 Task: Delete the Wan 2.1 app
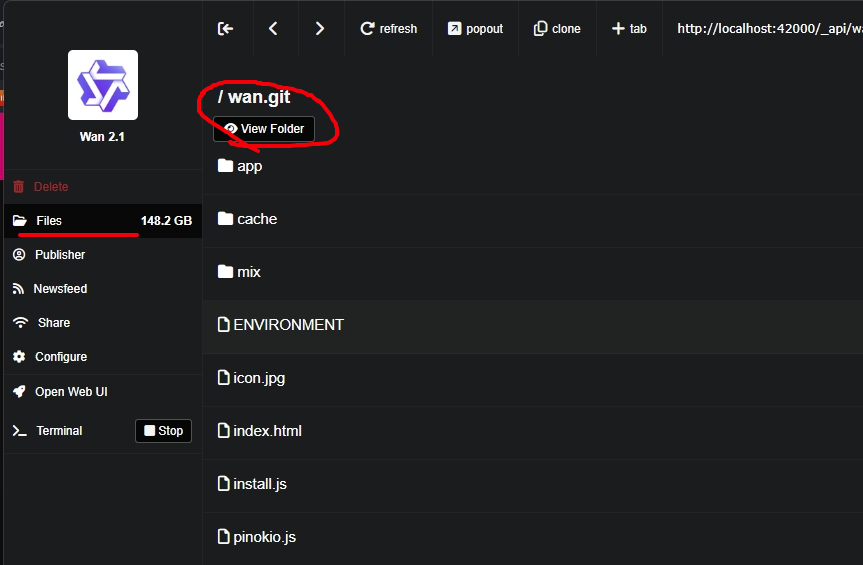[x=50, y=187]
